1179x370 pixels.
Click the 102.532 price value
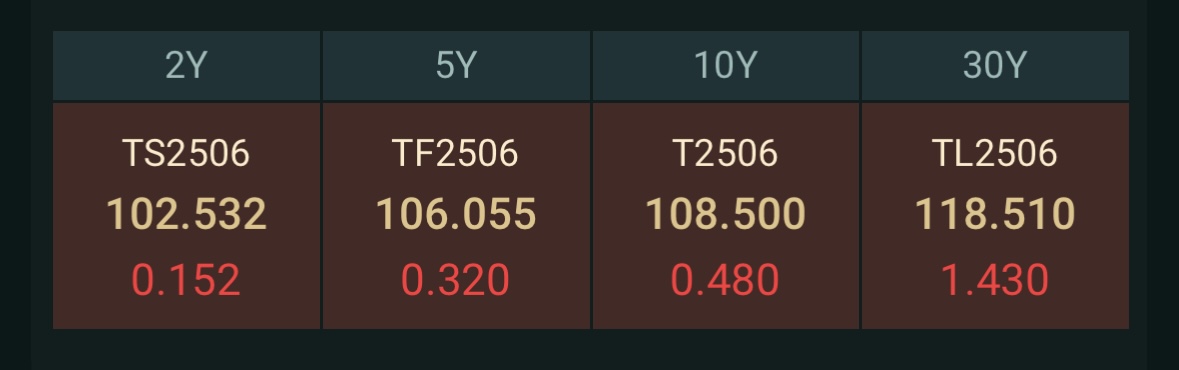(186, 214)
